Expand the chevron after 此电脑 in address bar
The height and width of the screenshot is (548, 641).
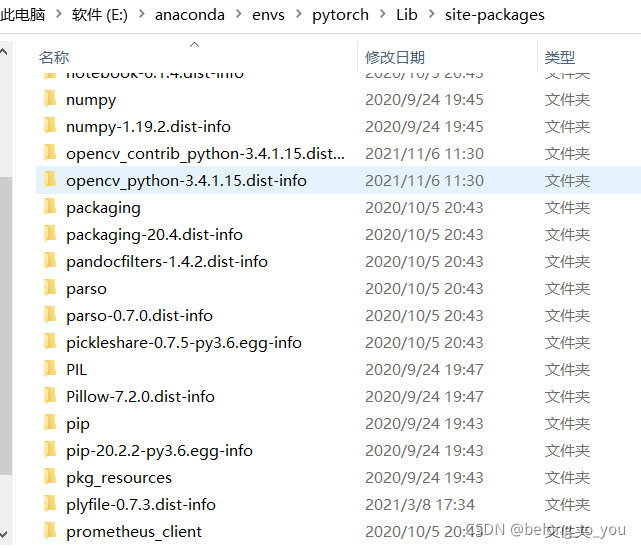tap(58, 14)
